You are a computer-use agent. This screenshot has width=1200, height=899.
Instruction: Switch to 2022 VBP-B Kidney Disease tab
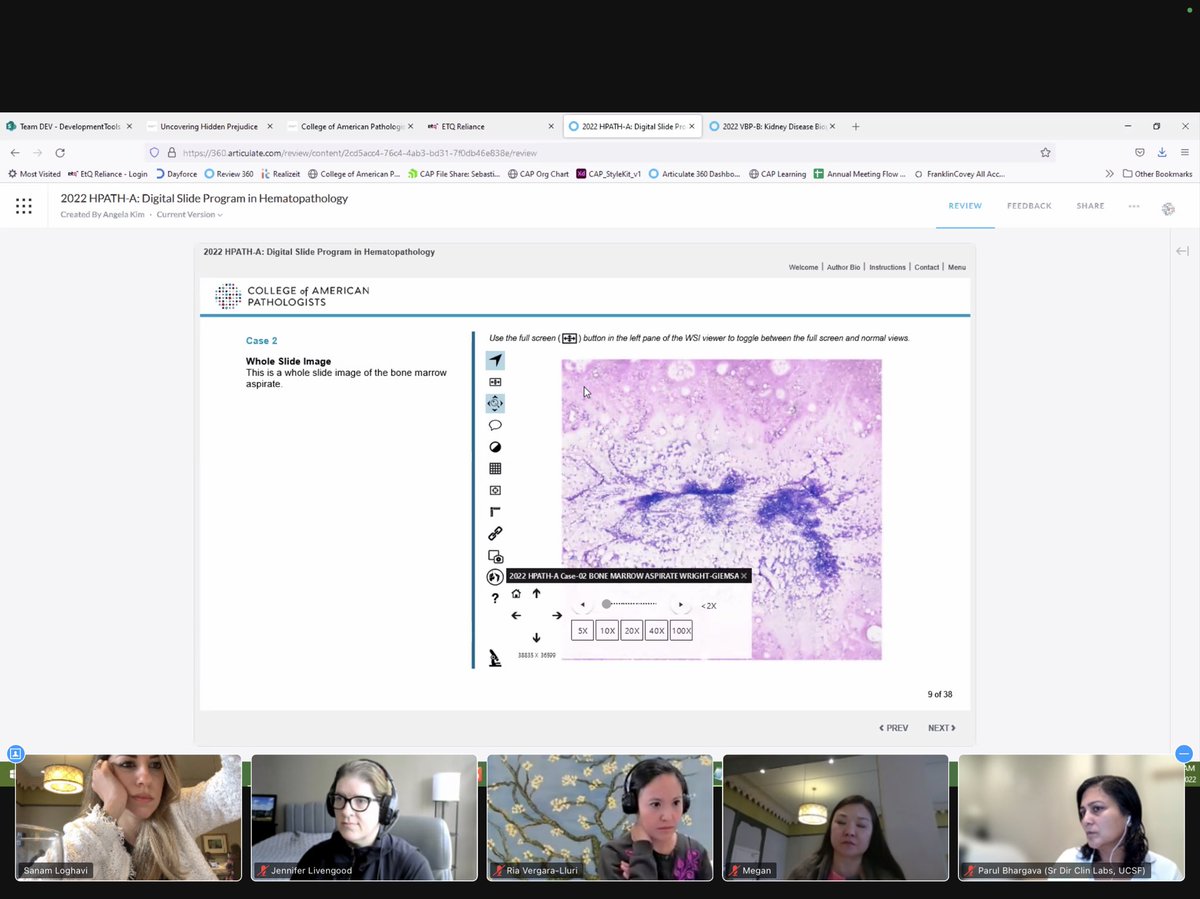(772, 127)
